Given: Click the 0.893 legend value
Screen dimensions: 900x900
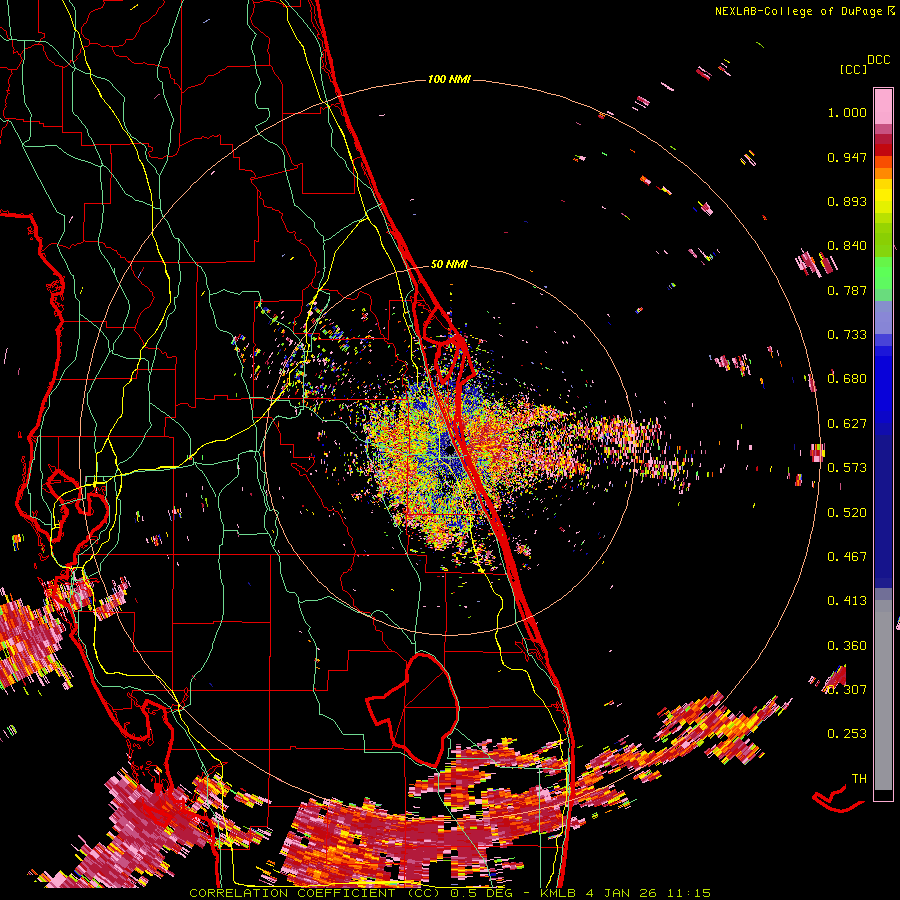Looking at the screenshot, I should (847, 201).
